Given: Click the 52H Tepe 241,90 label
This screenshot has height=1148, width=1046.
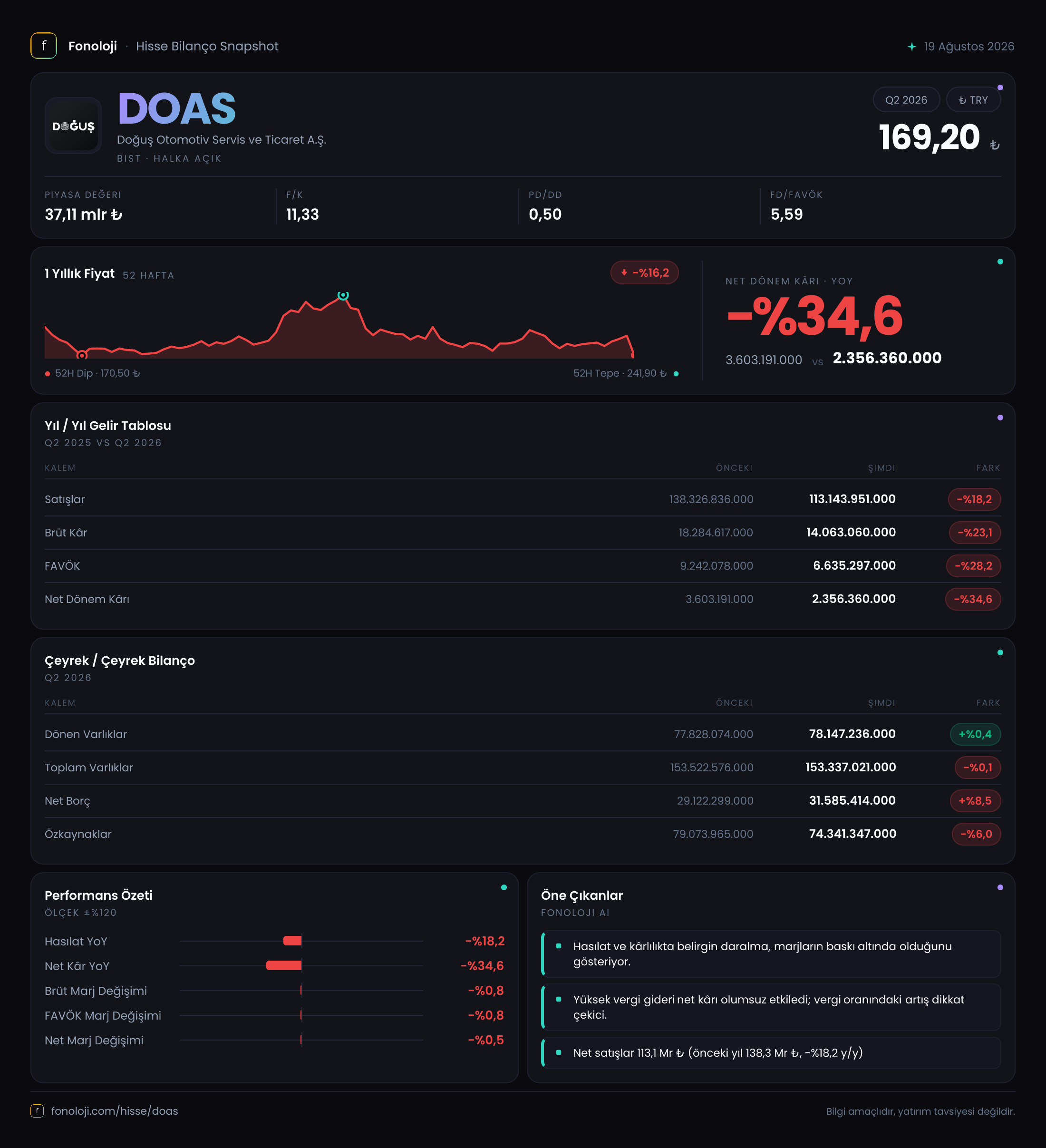Looking at the screenshot, I should point(620,374).
